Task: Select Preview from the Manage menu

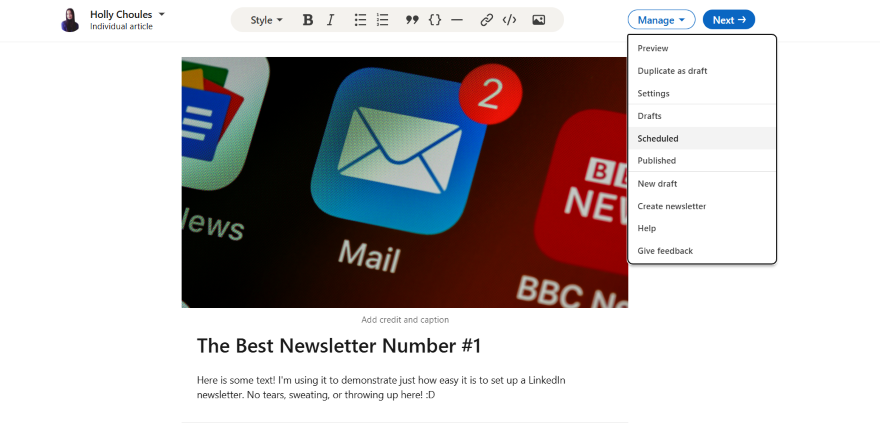Action: (702, 48)
